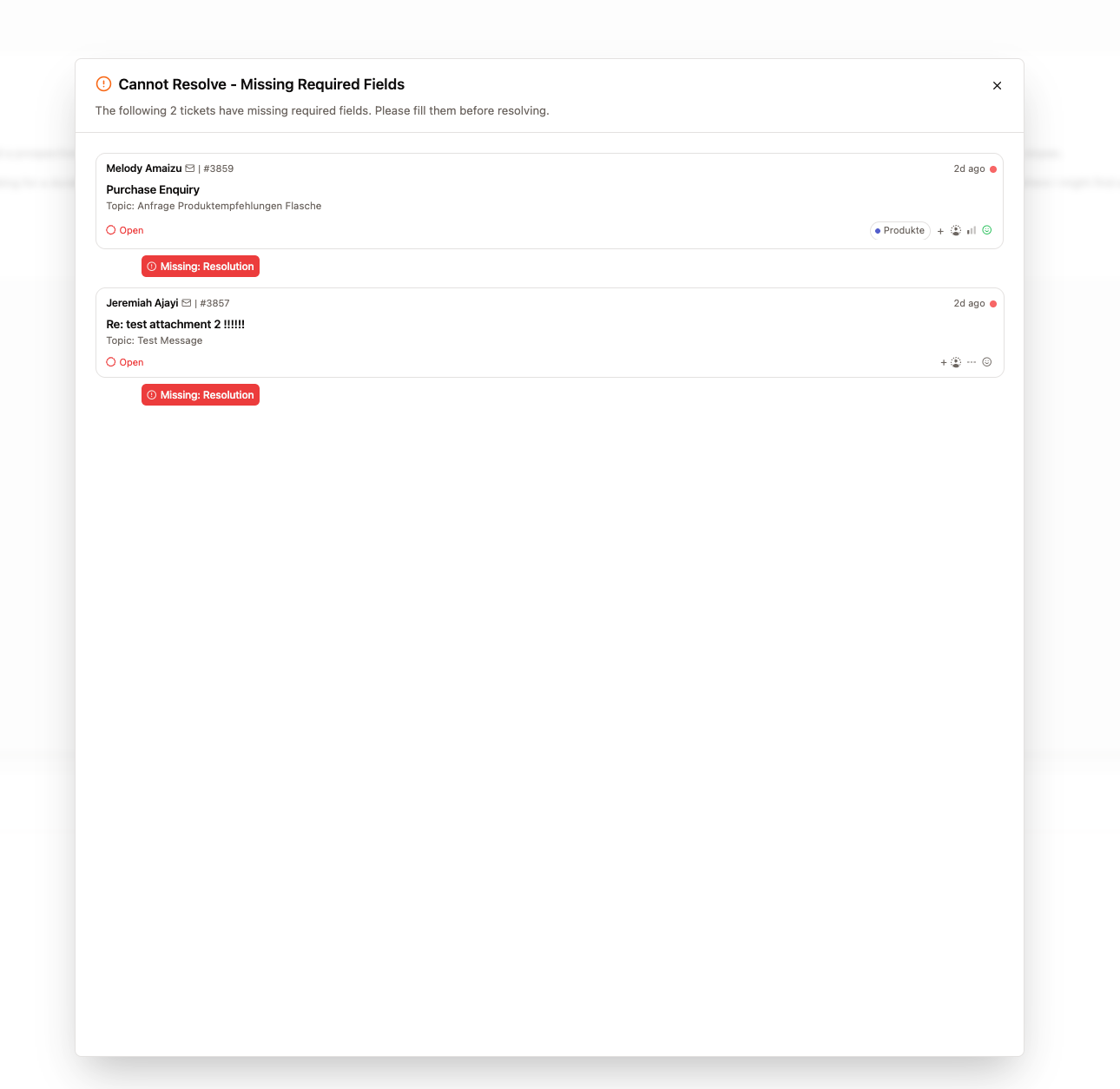Image resolution: width=1120 pixels, height=1089 pixels.
Task: Click the Open status circle on ticket #3859
Action: point(109,229)
